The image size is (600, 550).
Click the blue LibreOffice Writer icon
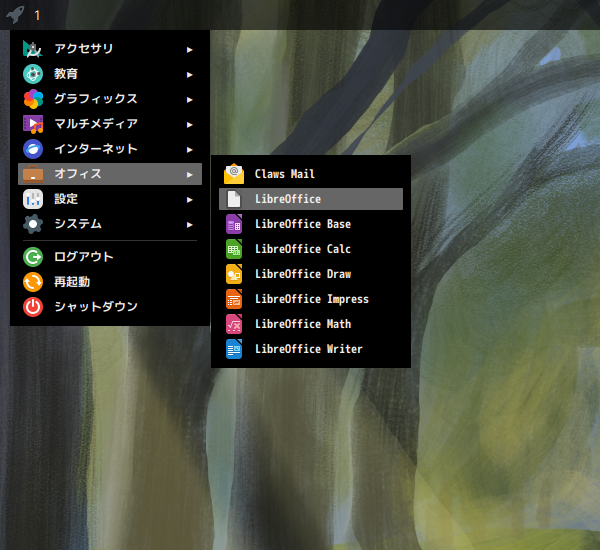tap(234, 349)
